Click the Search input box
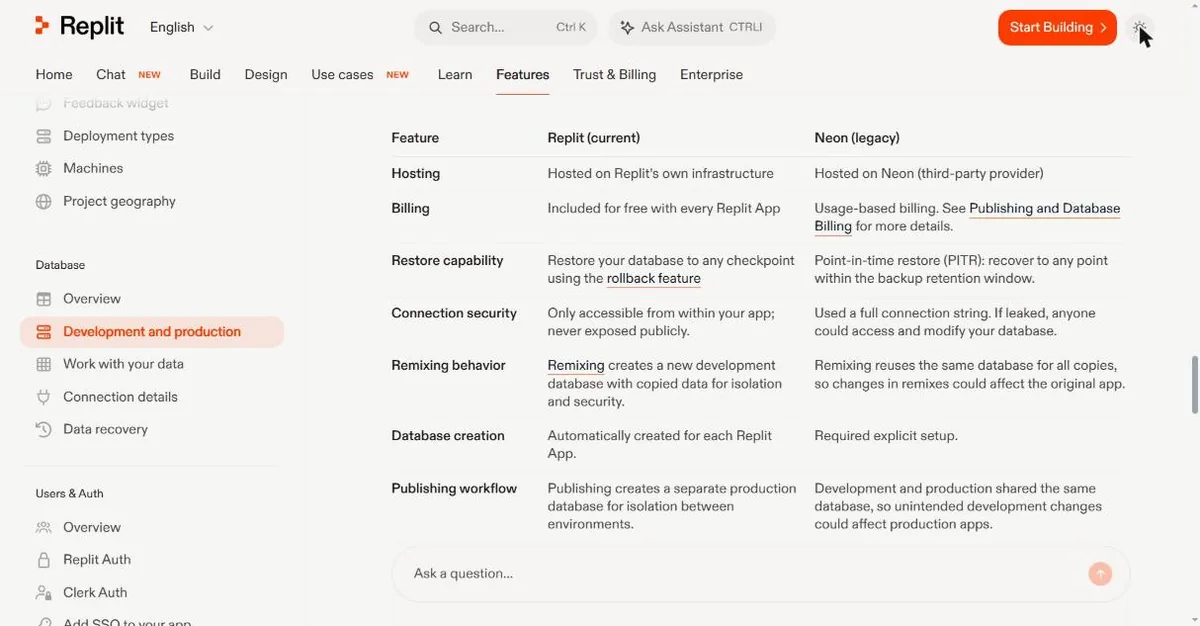1200x626 pixels. [505, 28]
